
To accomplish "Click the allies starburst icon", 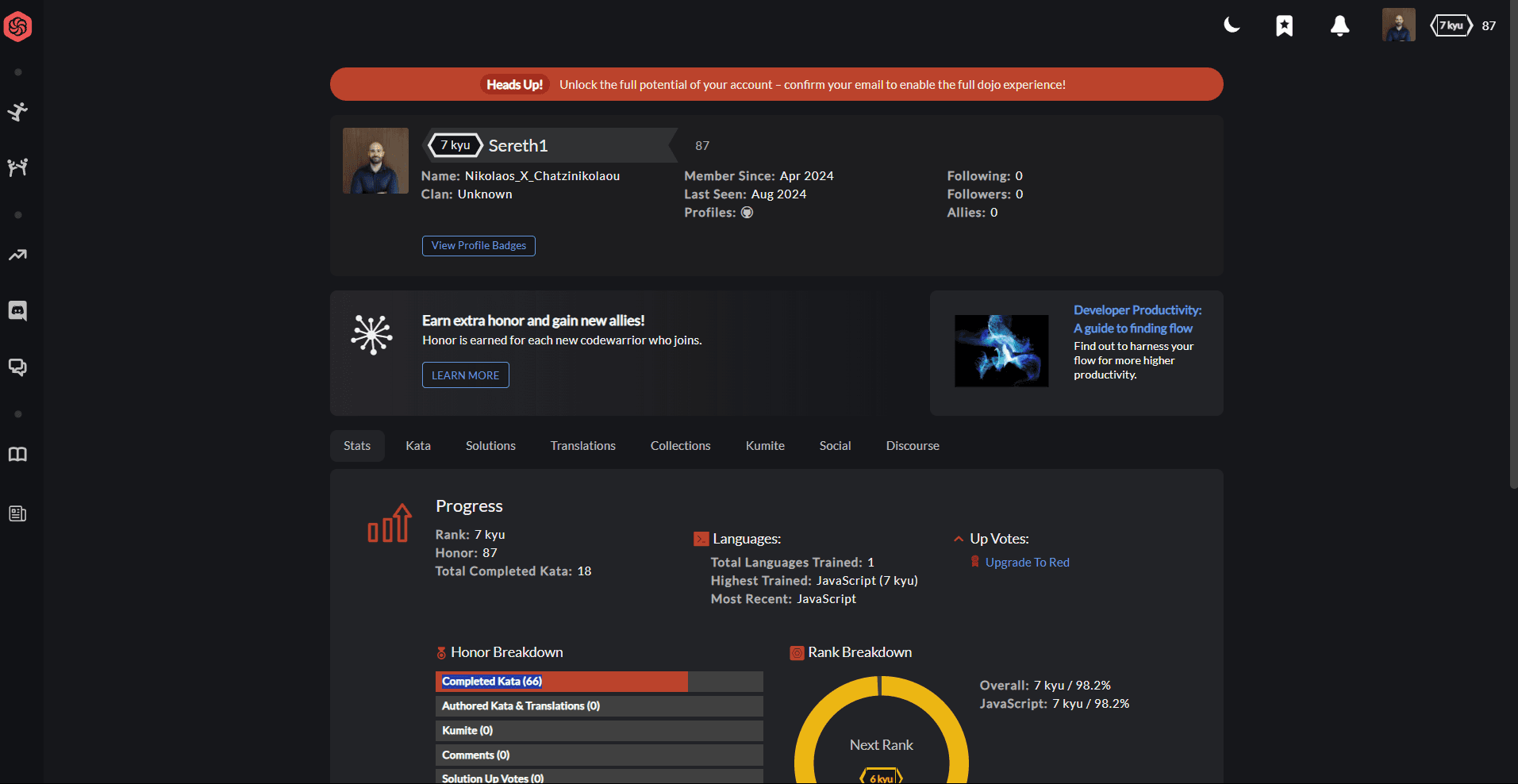I will [x=372, y=334].
